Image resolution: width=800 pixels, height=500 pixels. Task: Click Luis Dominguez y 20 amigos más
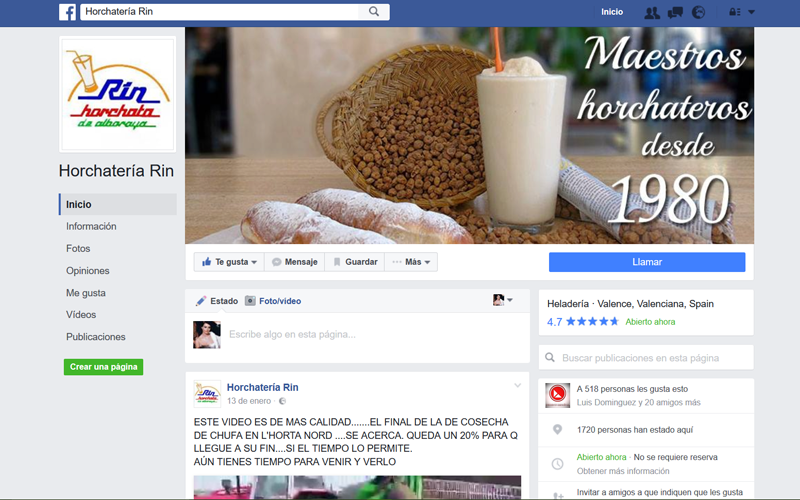639,403
